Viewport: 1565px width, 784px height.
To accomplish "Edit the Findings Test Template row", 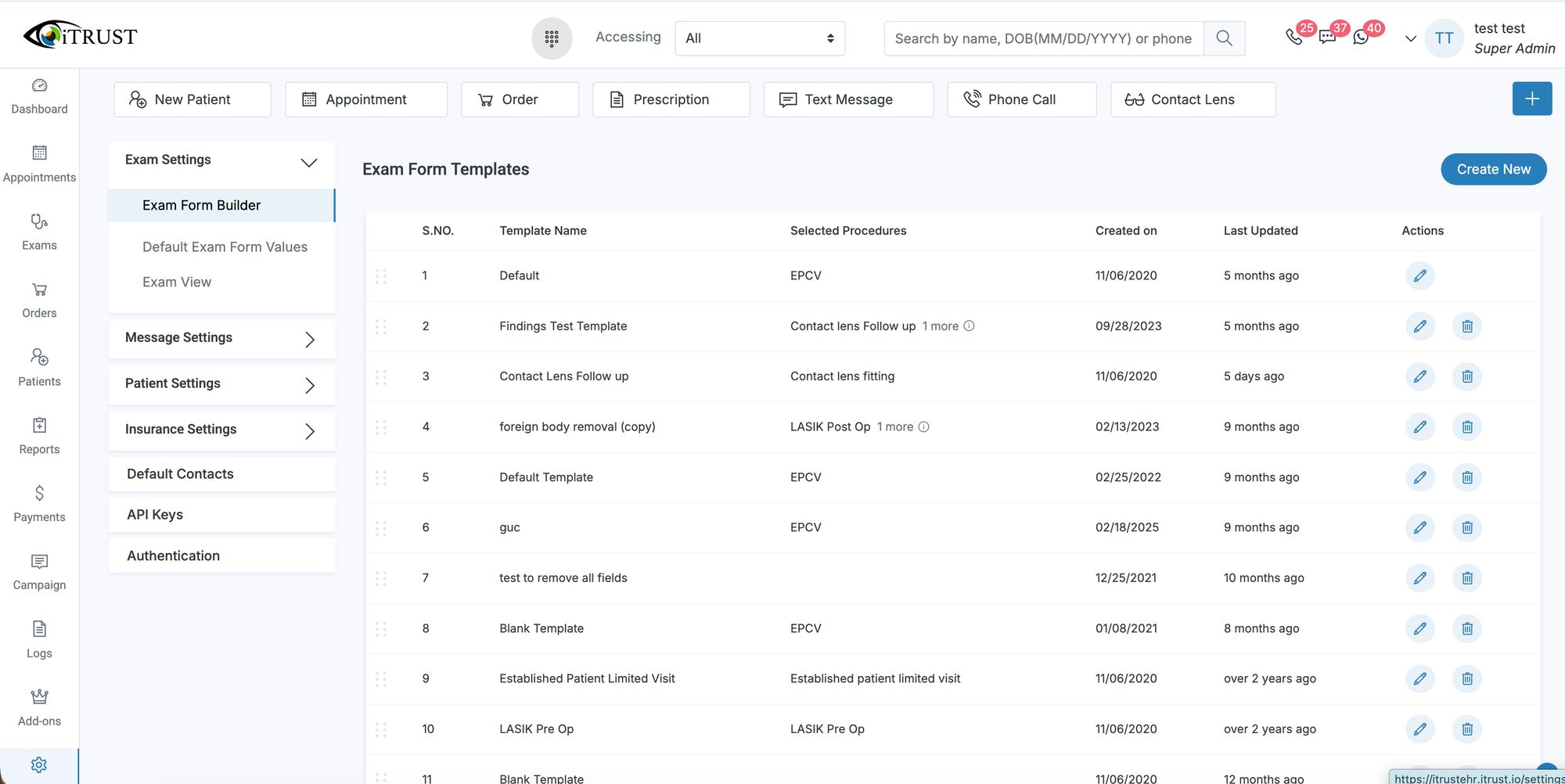I will coord(1419,326).
